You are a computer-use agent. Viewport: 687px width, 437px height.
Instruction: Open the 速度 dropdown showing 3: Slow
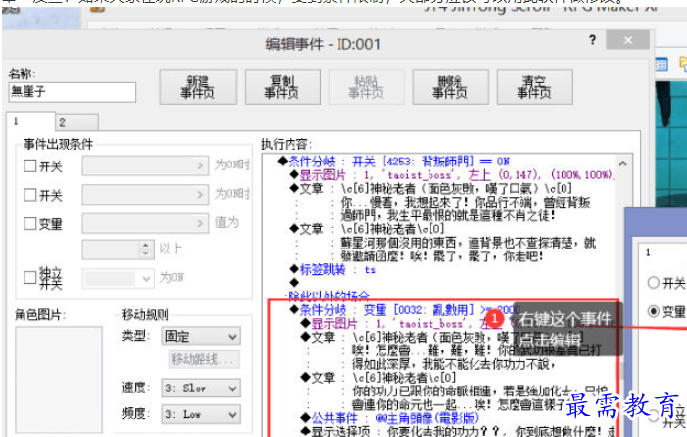point(201,388)
